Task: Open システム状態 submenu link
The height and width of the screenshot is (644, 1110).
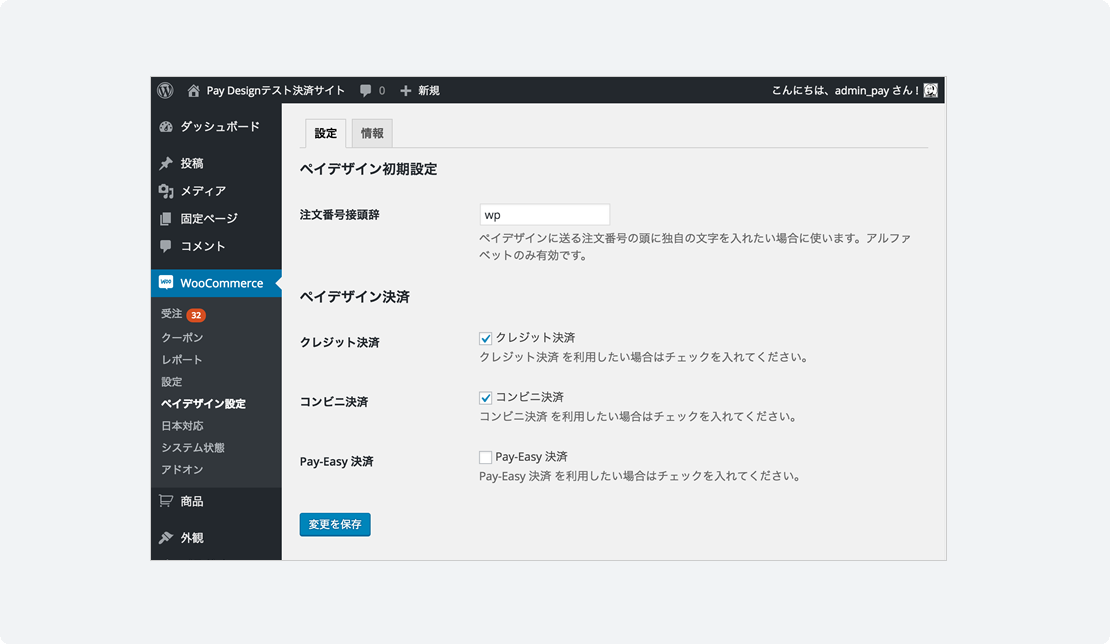Action: [x=193, y=447]
